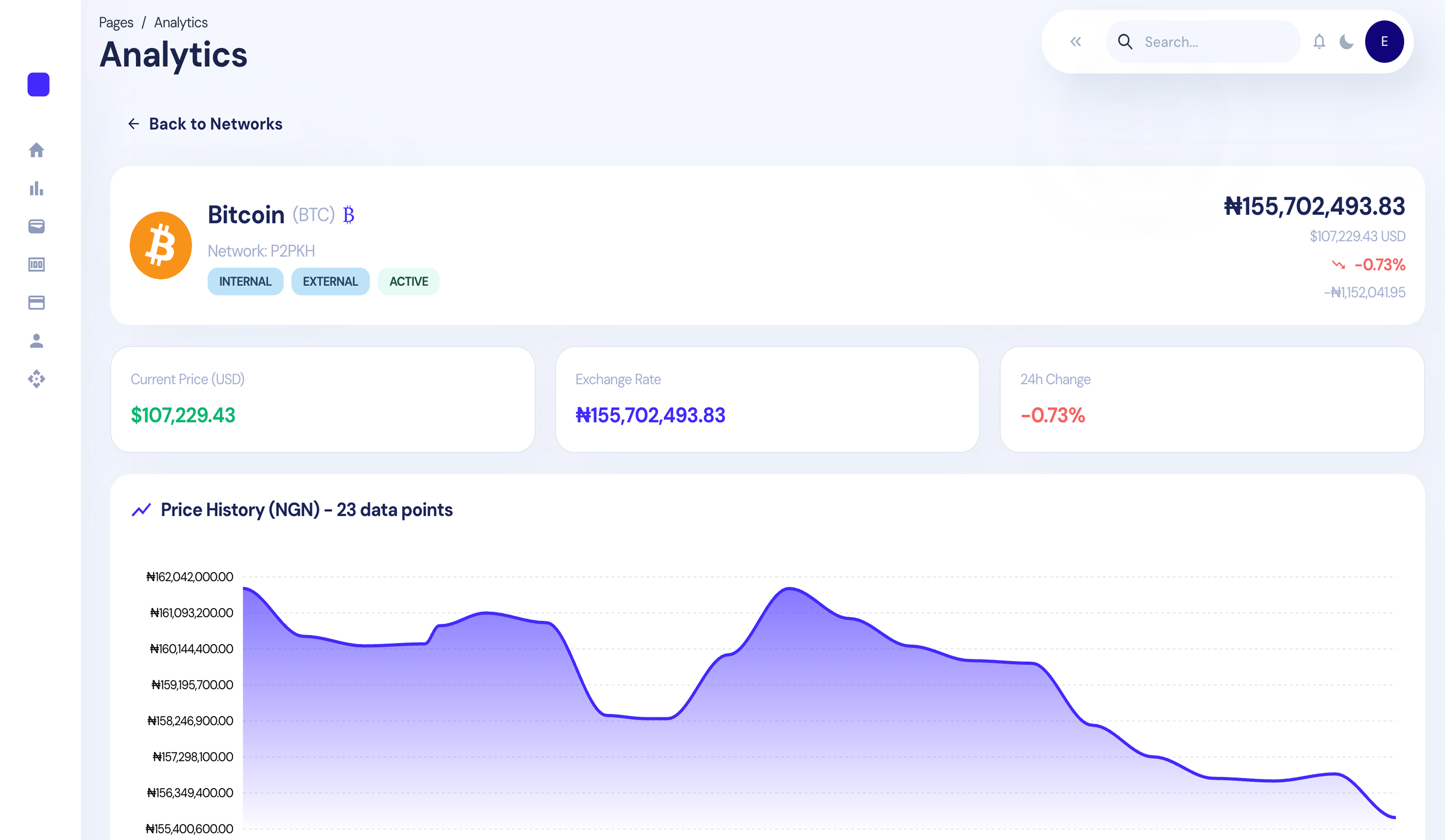Viewport: 1445px width, 840px height.
Task: Open the credit card sidebar icon
Action: tap(37, 303)
